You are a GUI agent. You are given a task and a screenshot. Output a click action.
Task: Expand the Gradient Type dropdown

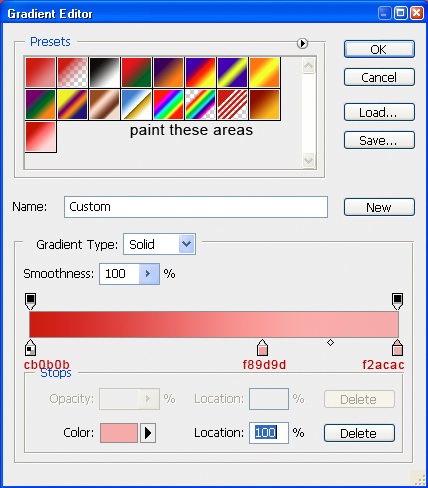click(x=187, y=244)
